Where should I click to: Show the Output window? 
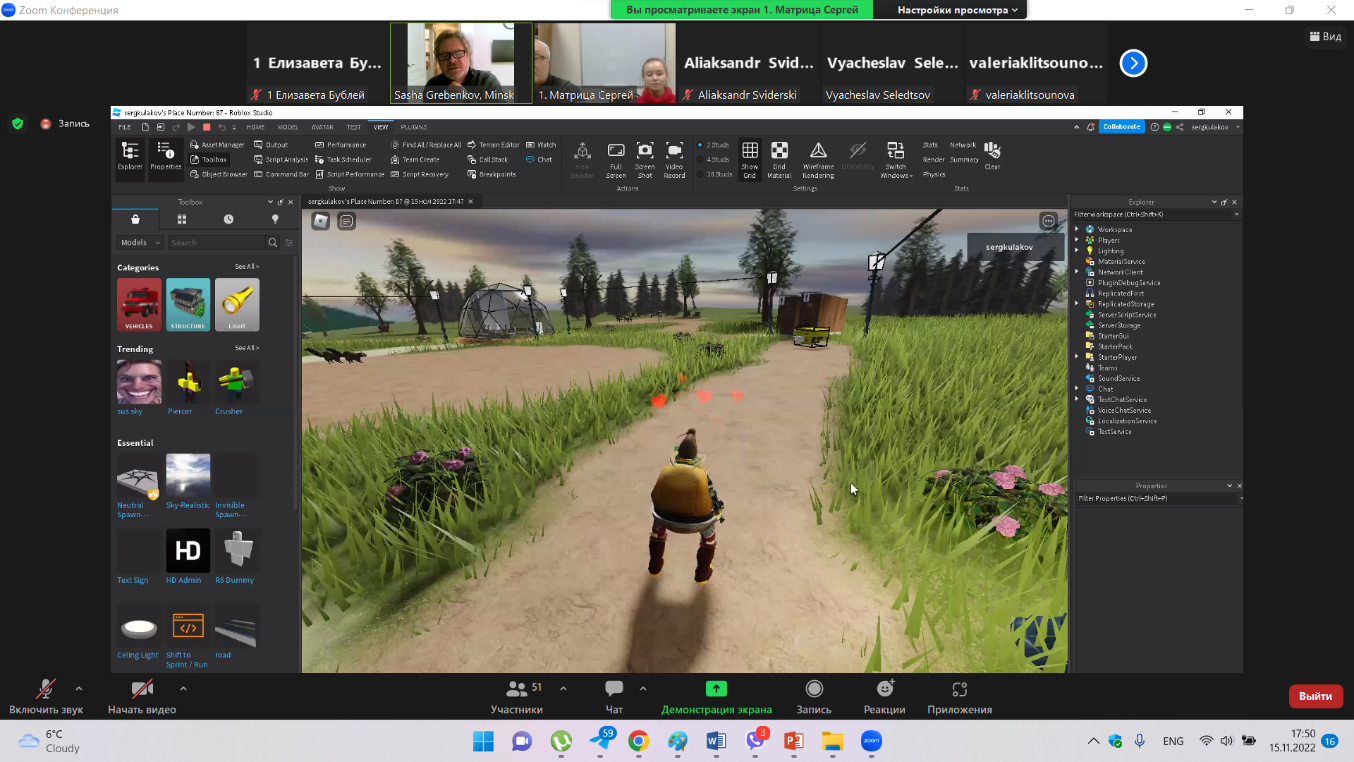tap(271, 145)
